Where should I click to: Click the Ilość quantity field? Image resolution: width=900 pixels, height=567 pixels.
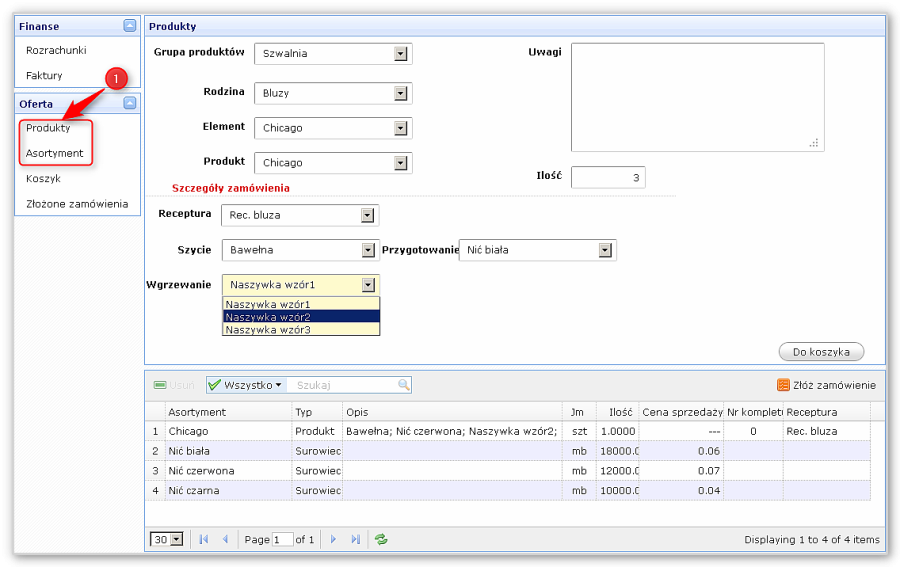pyautogui.click(x=607, y=178)
